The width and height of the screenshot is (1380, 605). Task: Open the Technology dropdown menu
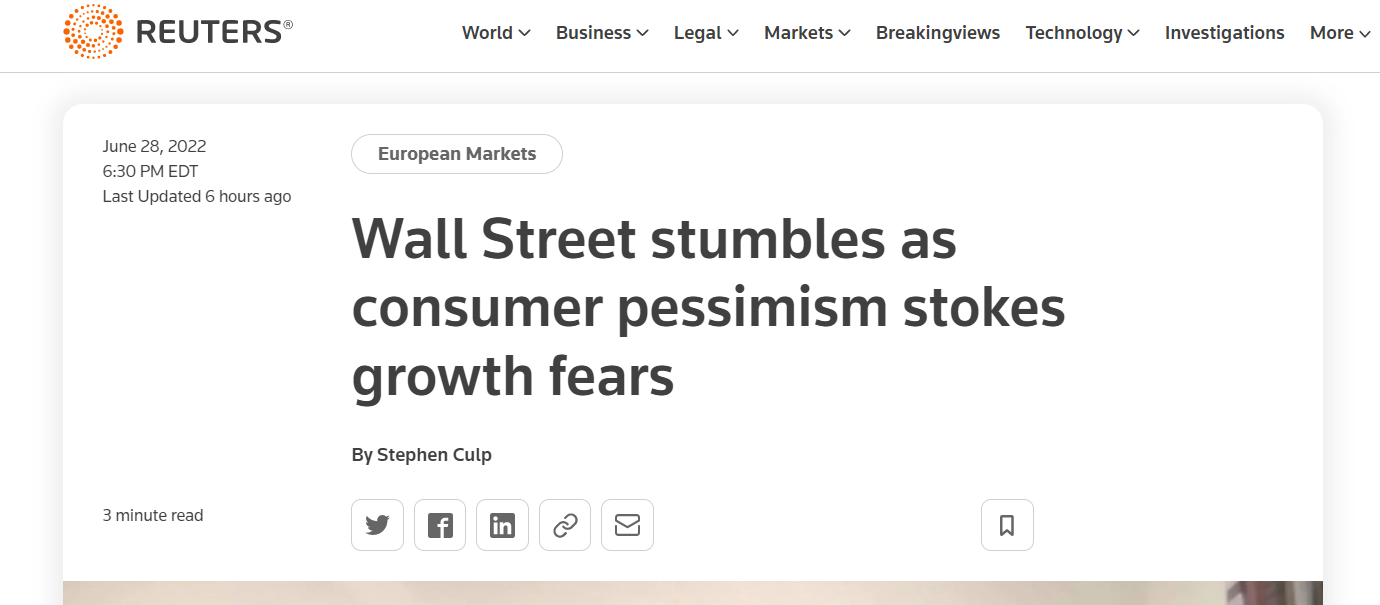pyautogui.click(x=1082, y=33)
